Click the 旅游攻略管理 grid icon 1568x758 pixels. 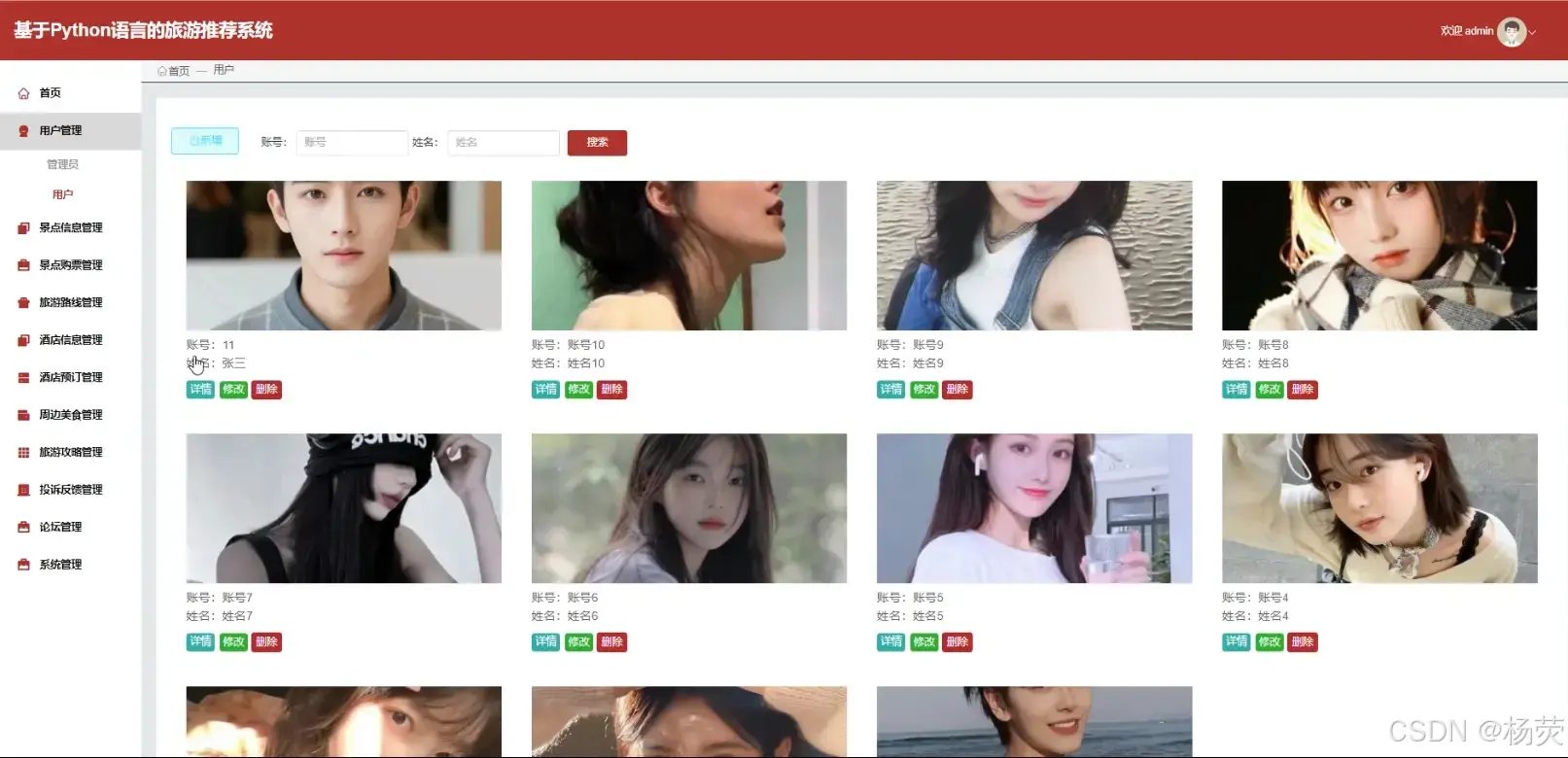pyautogui.click(x=23, y=452)
